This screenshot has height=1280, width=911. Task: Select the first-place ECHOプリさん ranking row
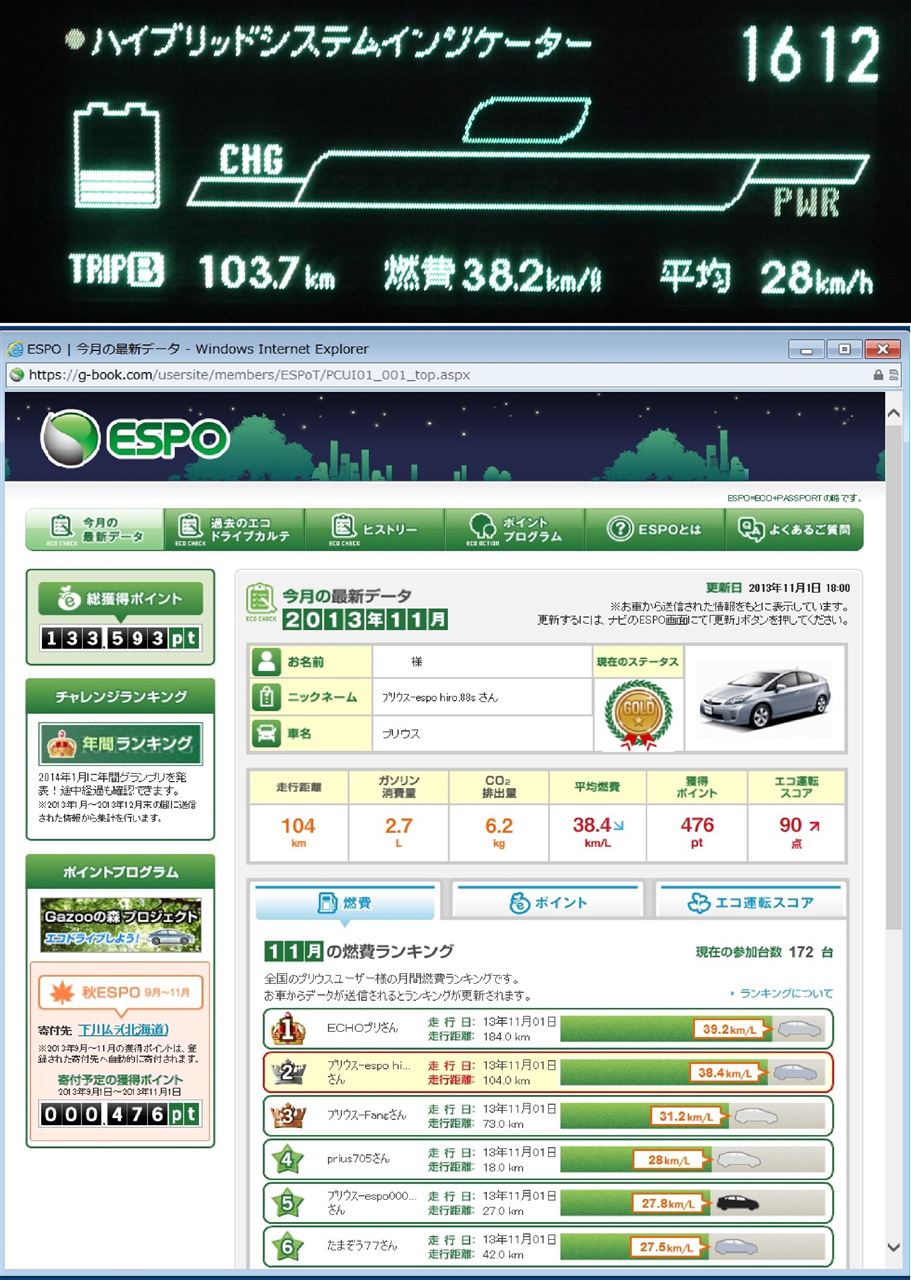[x=548, y=1028]
